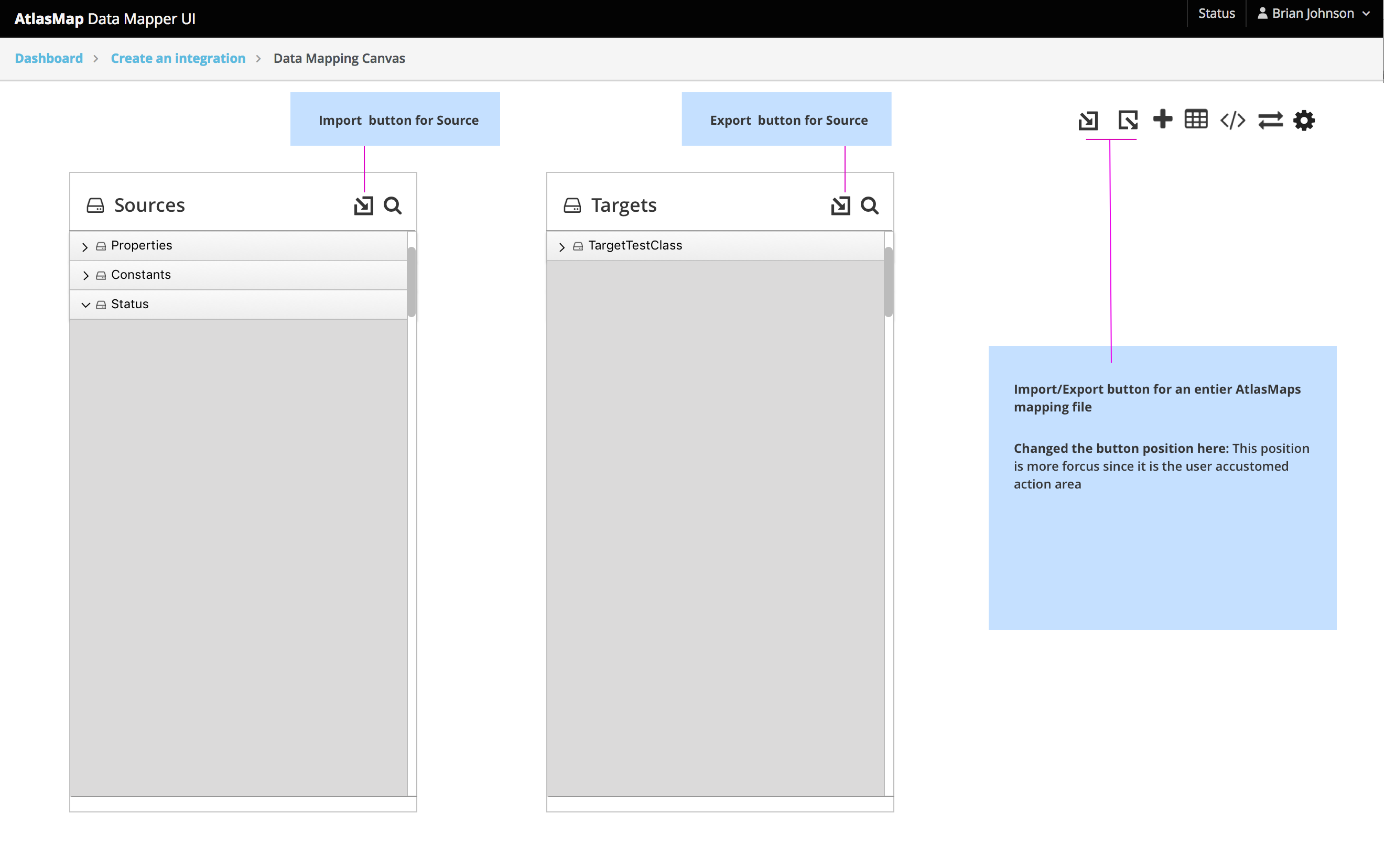Click the Import mapping file toolbar icon
1385x868 pixels.
pyautogui.click(x=1088, y=120)
